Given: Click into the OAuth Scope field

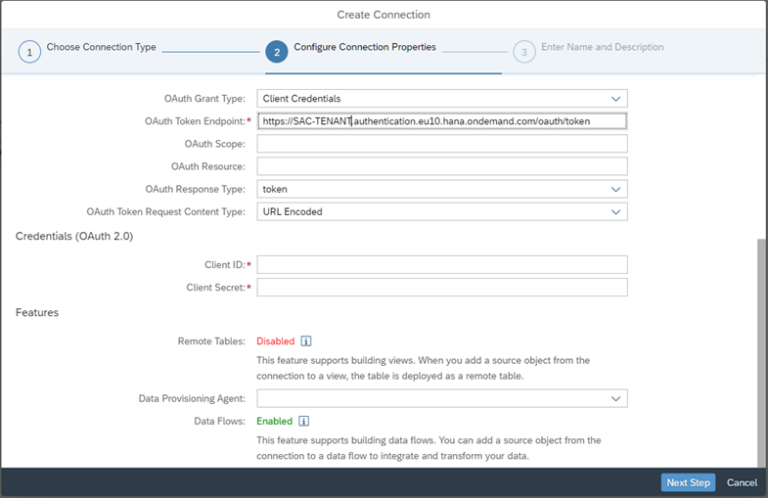Looking at the screenshot, I should (442, 144).
